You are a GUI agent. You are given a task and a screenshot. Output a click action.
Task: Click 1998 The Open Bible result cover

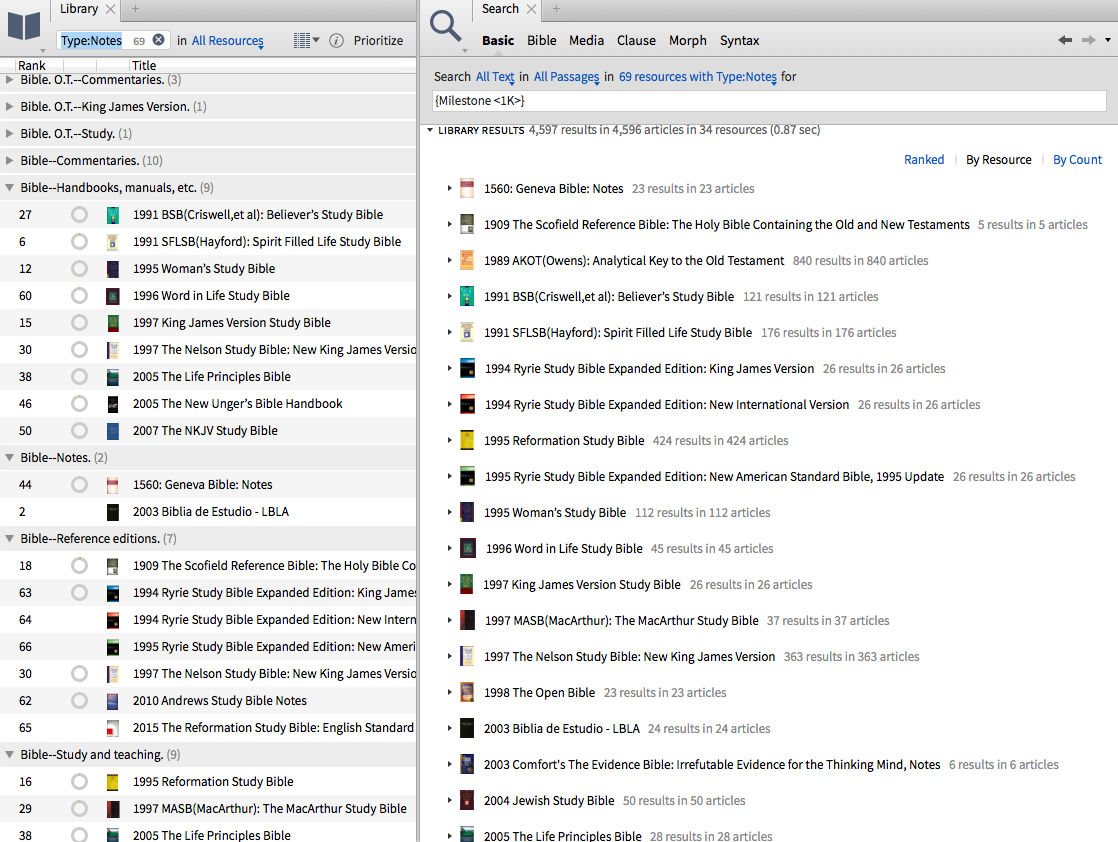467,692
